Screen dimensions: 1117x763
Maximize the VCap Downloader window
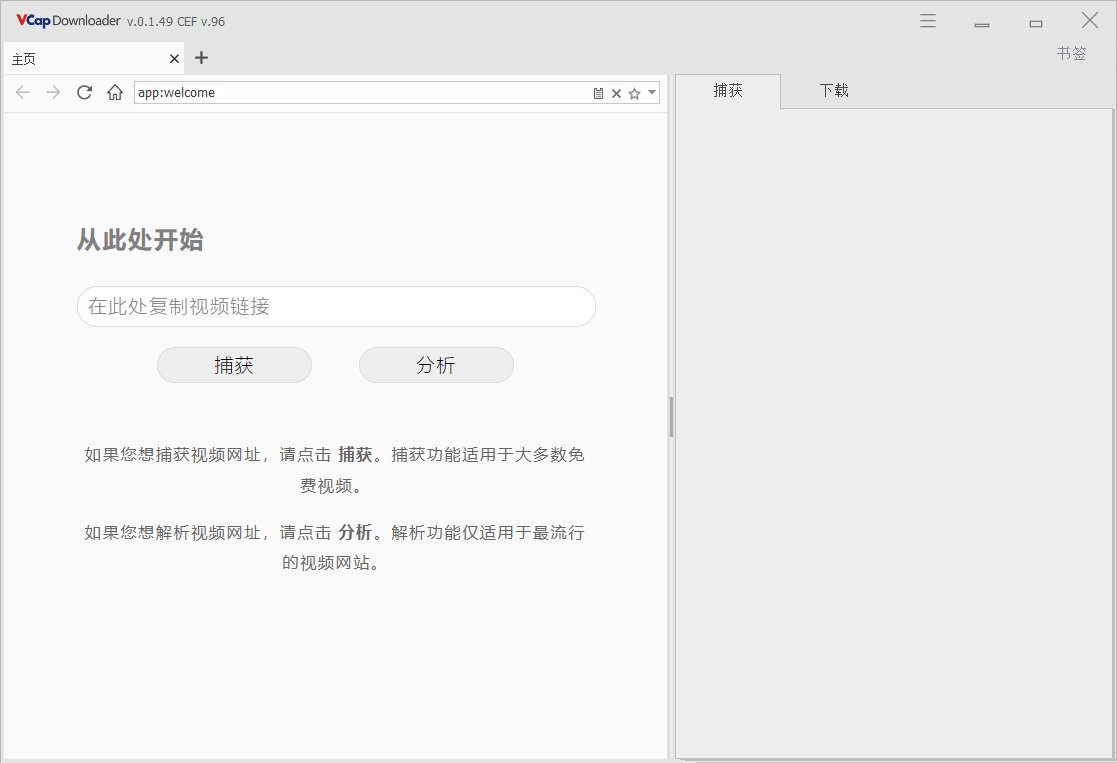click(1036, 24)
